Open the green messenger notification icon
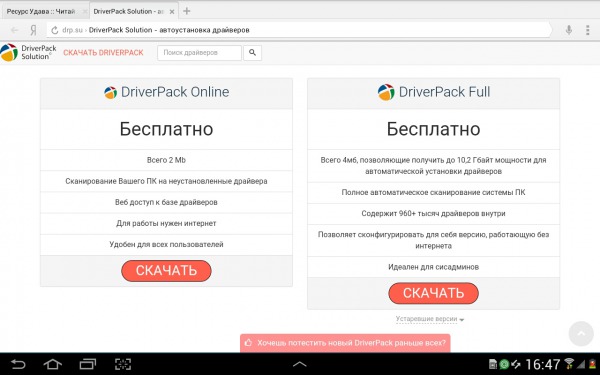The height and width of the screenshot is (375, 600). (504, 364)
